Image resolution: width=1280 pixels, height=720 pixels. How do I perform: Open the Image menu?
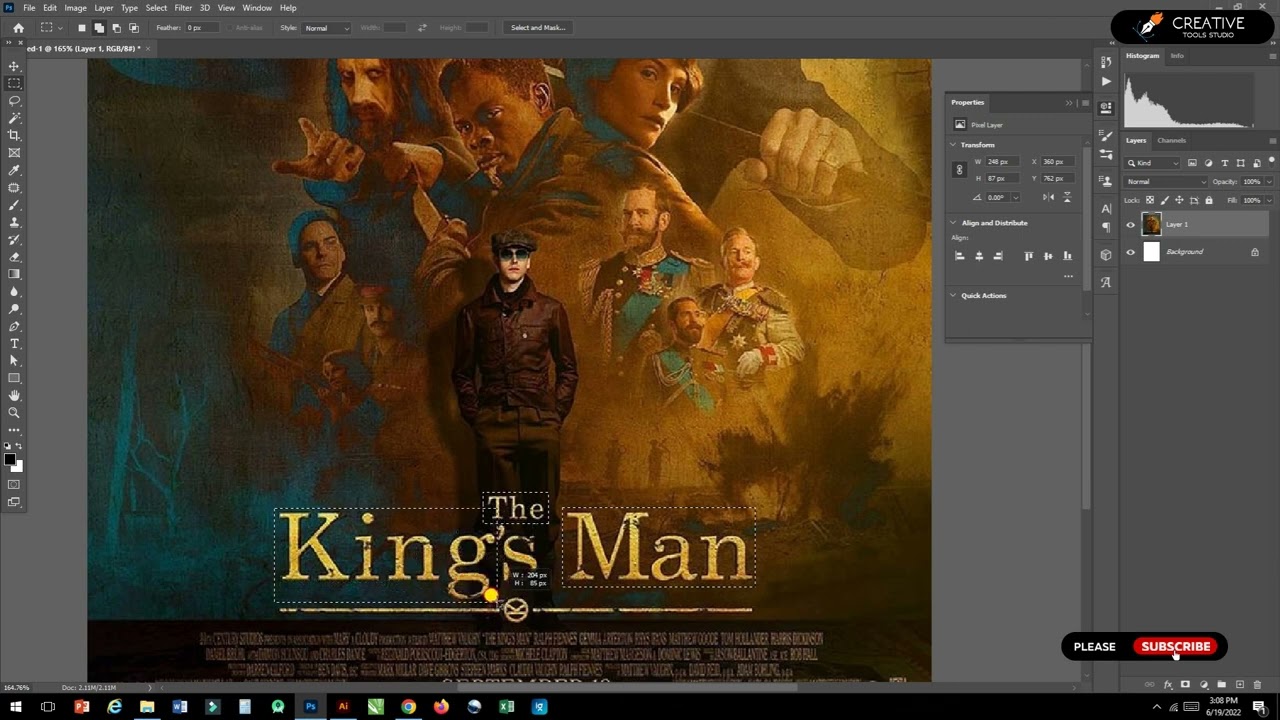click(75, 8)
